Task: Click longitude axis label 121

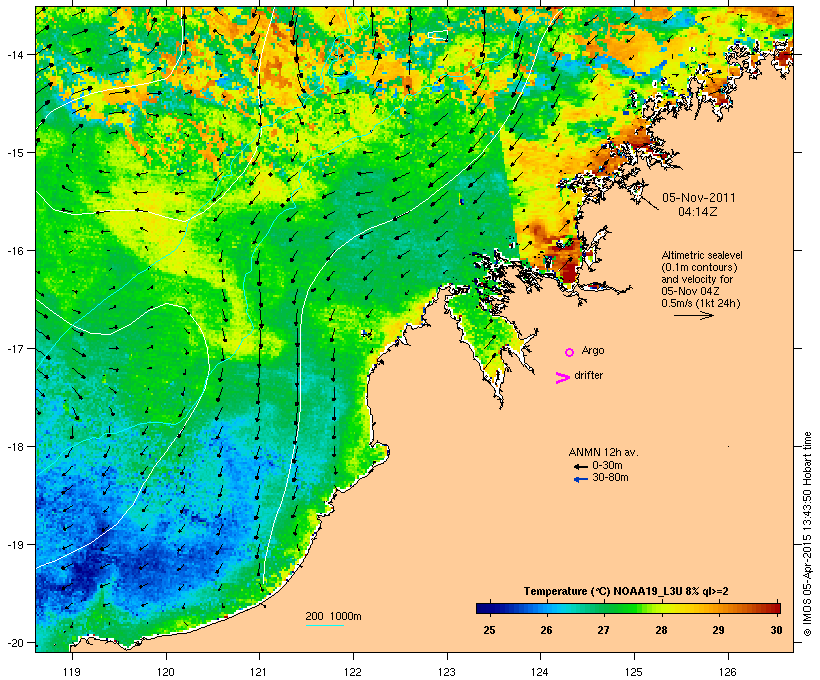Action: pos(259,672)
